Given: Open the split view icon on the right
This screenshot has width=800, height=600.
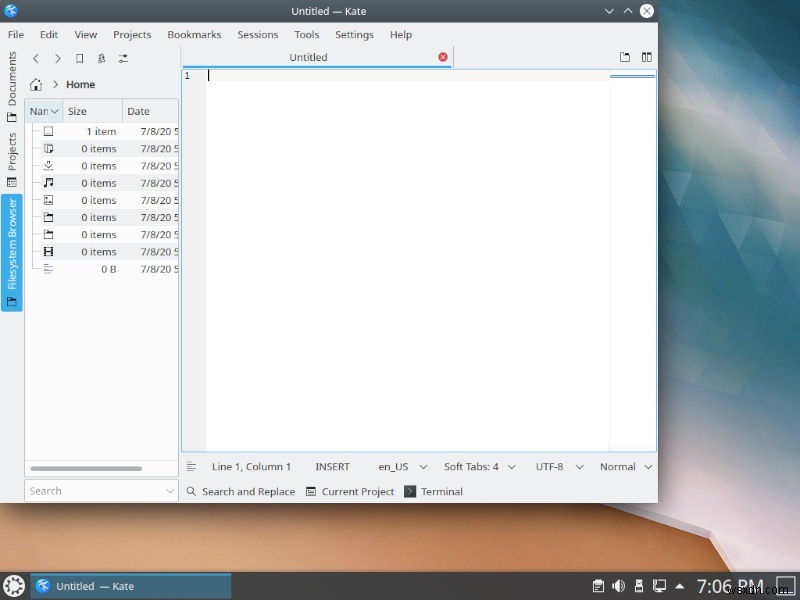Looking at the screenshot, I should click(647, 57).
